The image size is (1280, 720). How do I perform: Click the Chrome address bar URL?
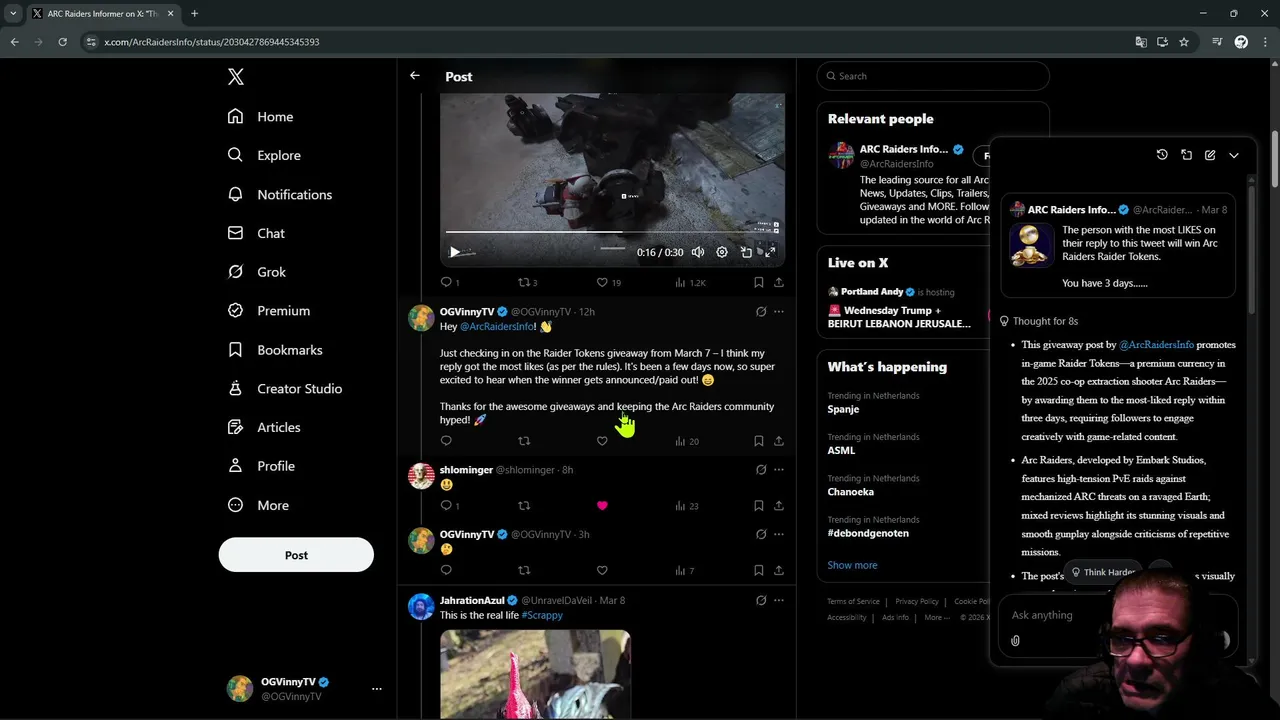coord(212,42)
